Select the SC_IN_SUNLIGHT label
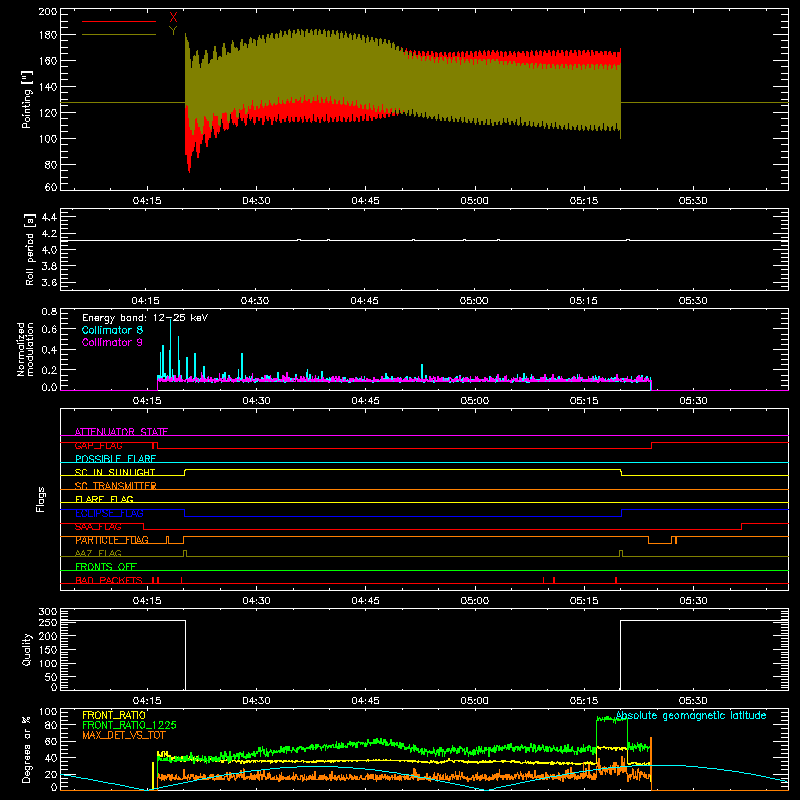The height and width of the screenshot is (800, 800). point(115,472)
